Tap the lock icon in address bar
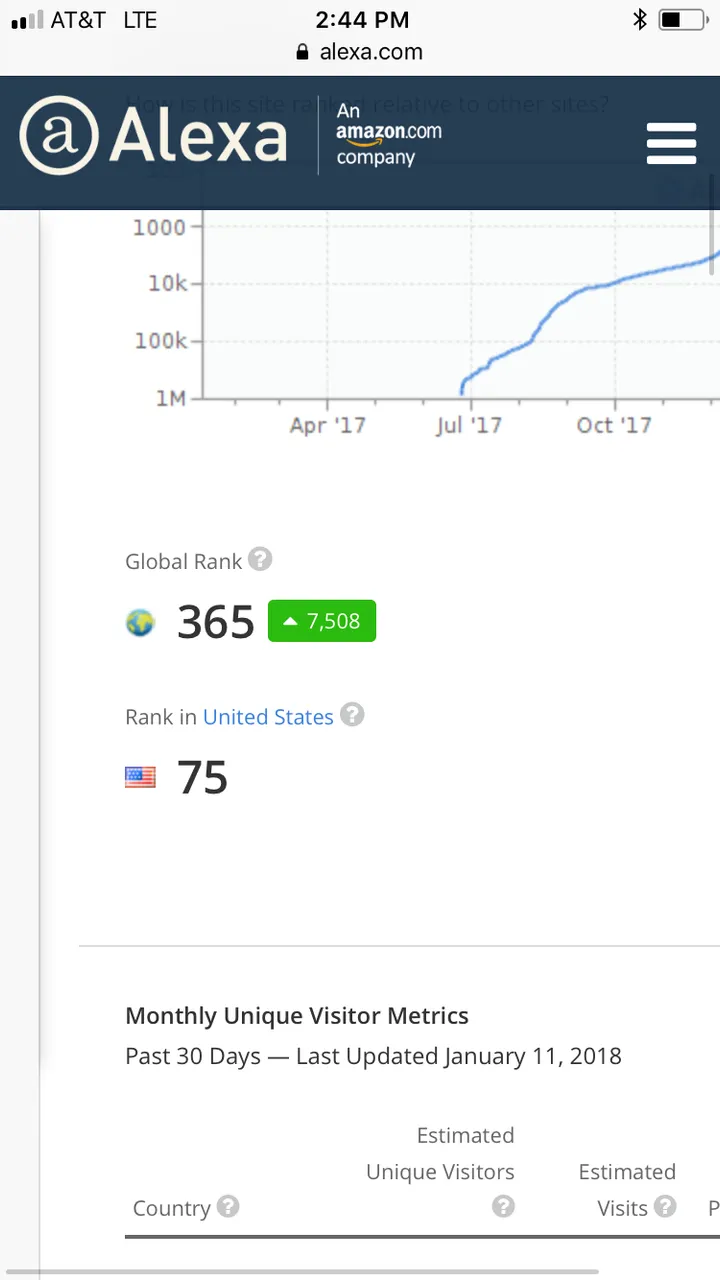 303,53
